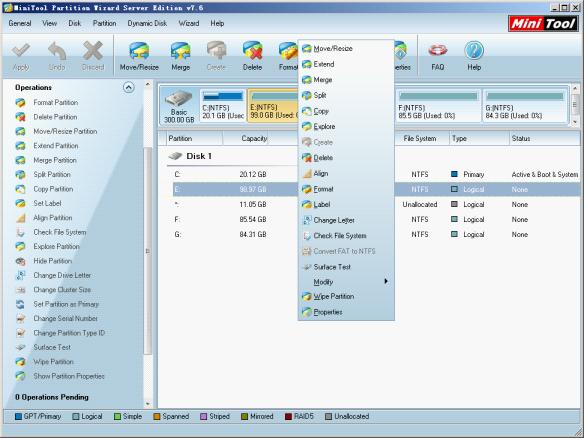The image size is (585, 439).
Task: Choose Wipe Partition in context menu
Action: click(346, 297)
